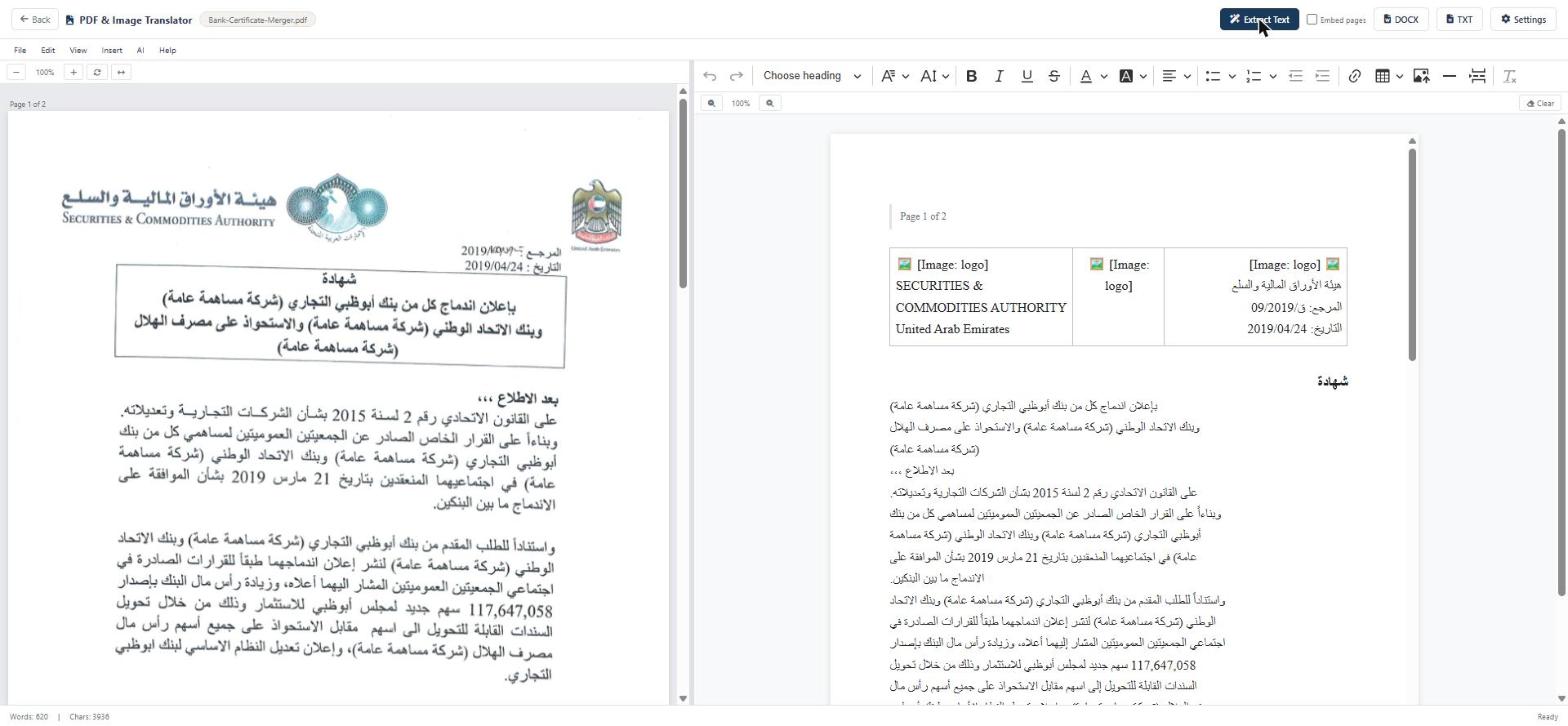Zoom out the PDF preview with minus button

(16, 72)
